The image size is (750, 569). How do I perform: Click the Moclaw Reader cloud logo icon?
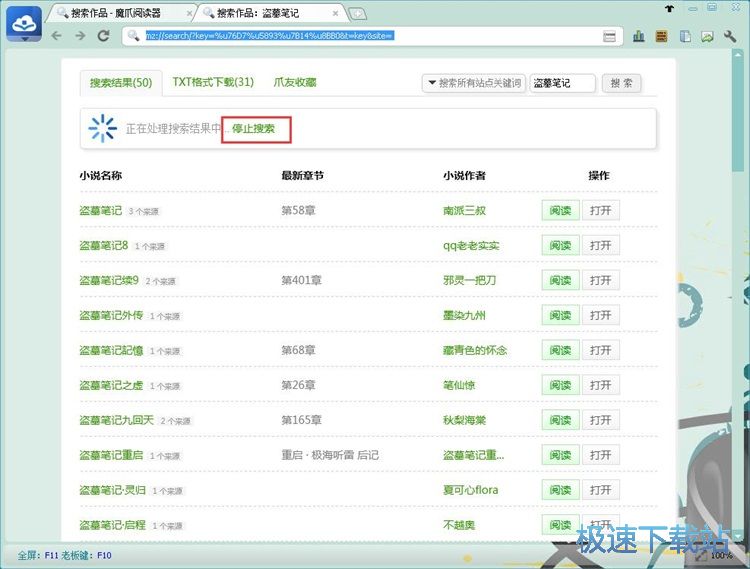coord(23,22)
